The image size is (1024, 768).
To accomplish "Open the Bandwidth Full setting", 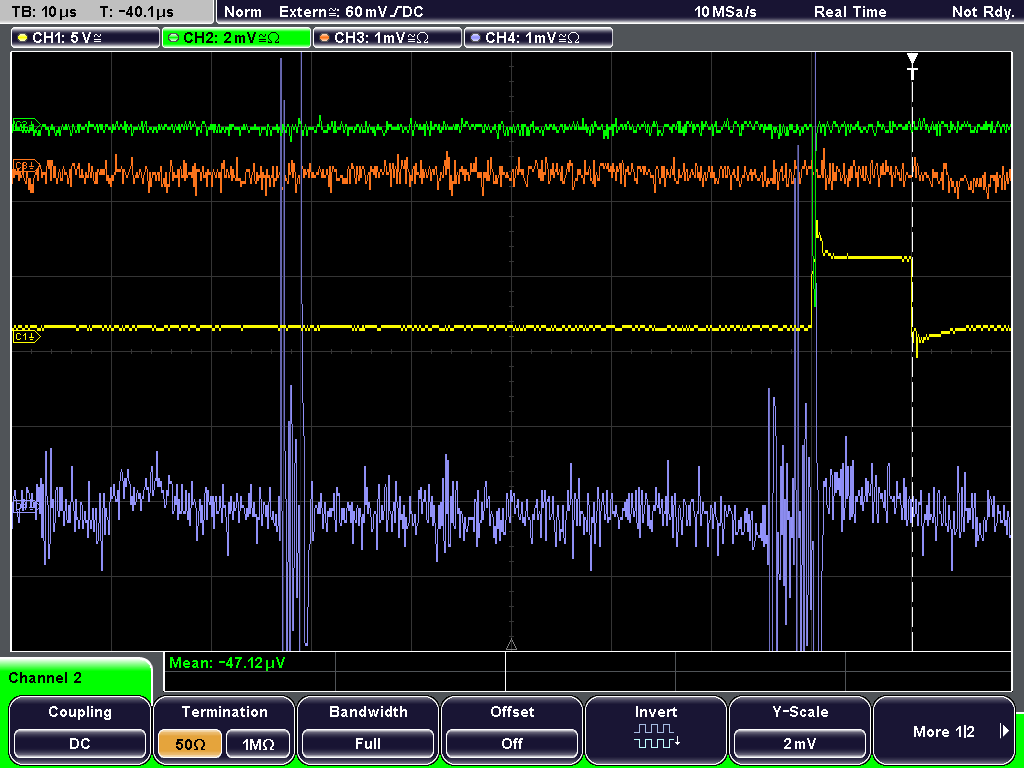I will (x=368, y=729).
